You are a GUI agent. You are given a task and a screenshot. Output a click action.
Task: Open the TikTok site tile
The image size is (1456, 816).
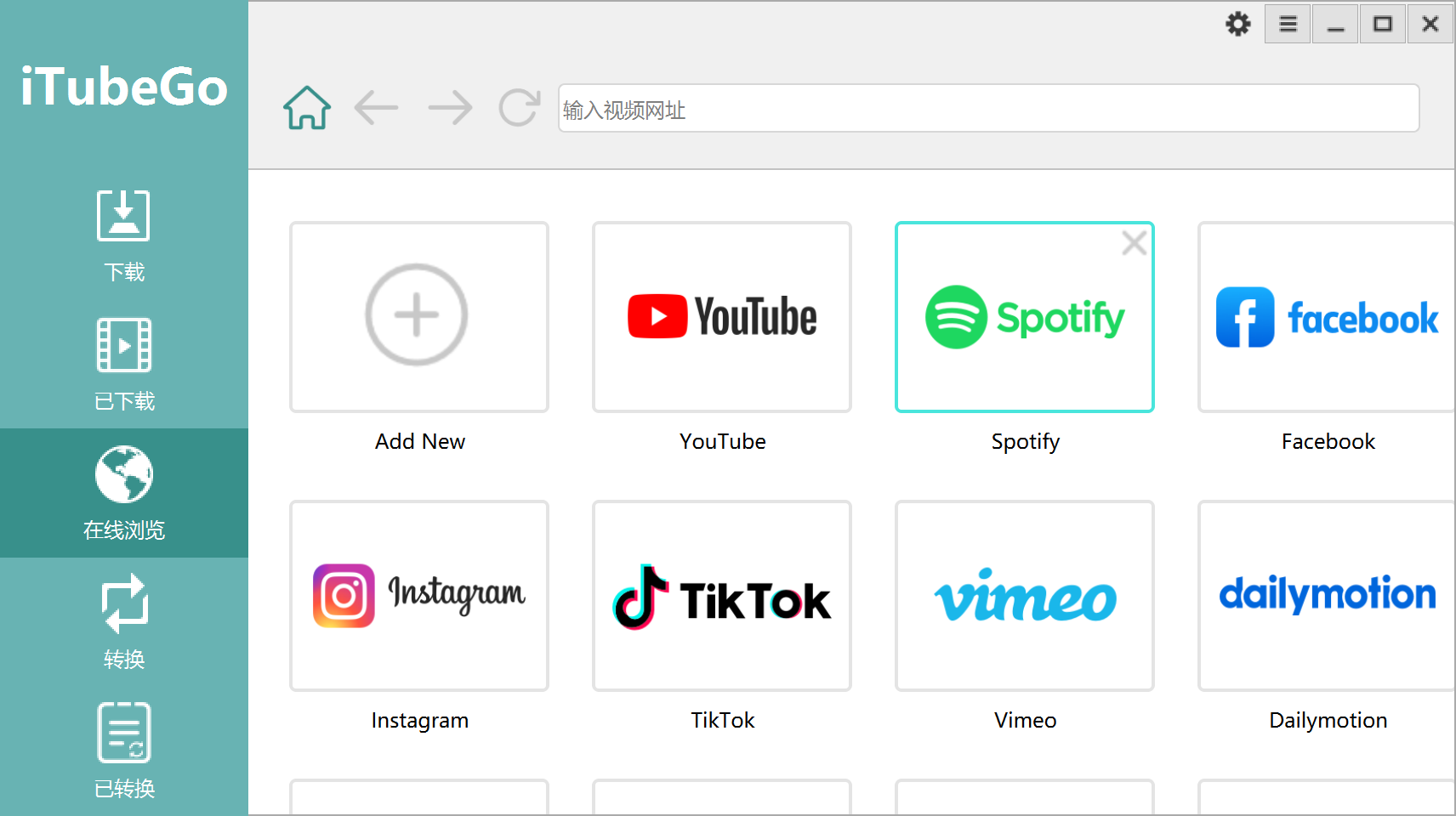[x=722, y=596]
